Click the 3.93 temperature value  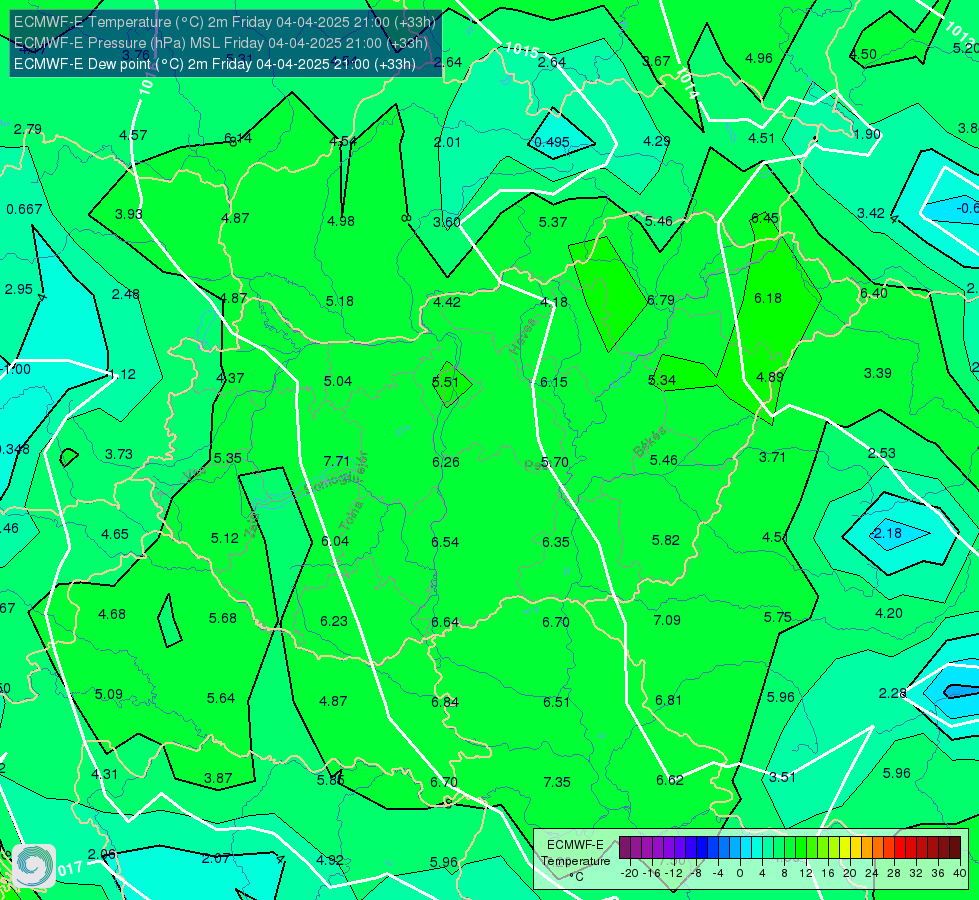coord(129,214)
